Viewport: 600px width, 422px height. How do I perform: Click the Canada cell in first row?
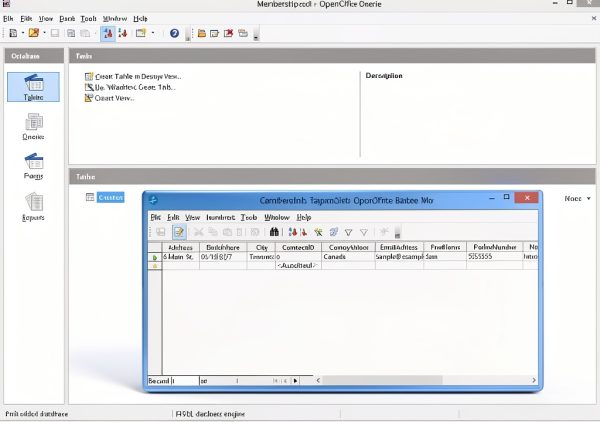[x=348, y=257]
